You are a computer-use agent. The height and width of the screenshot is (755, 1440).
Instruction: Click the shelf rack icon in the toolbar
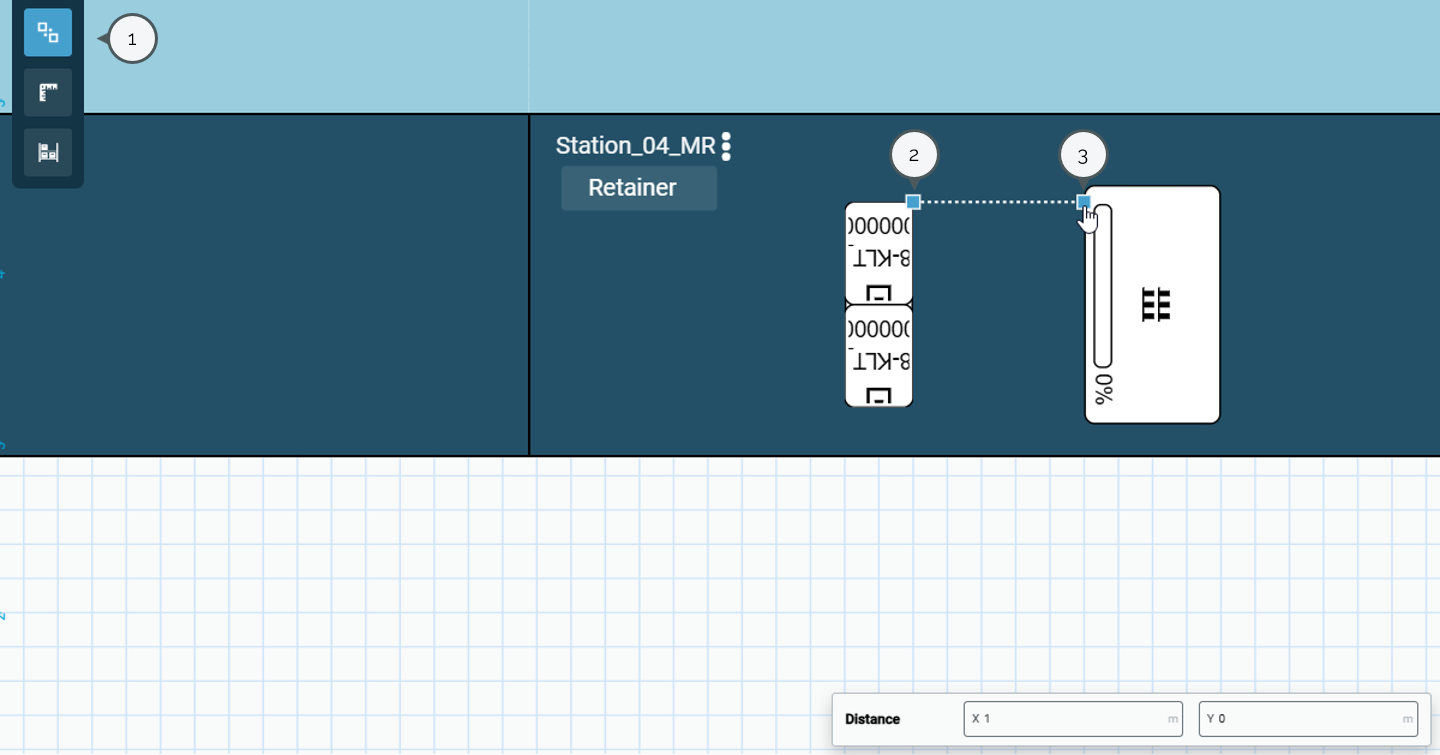(x=48, y=152)
